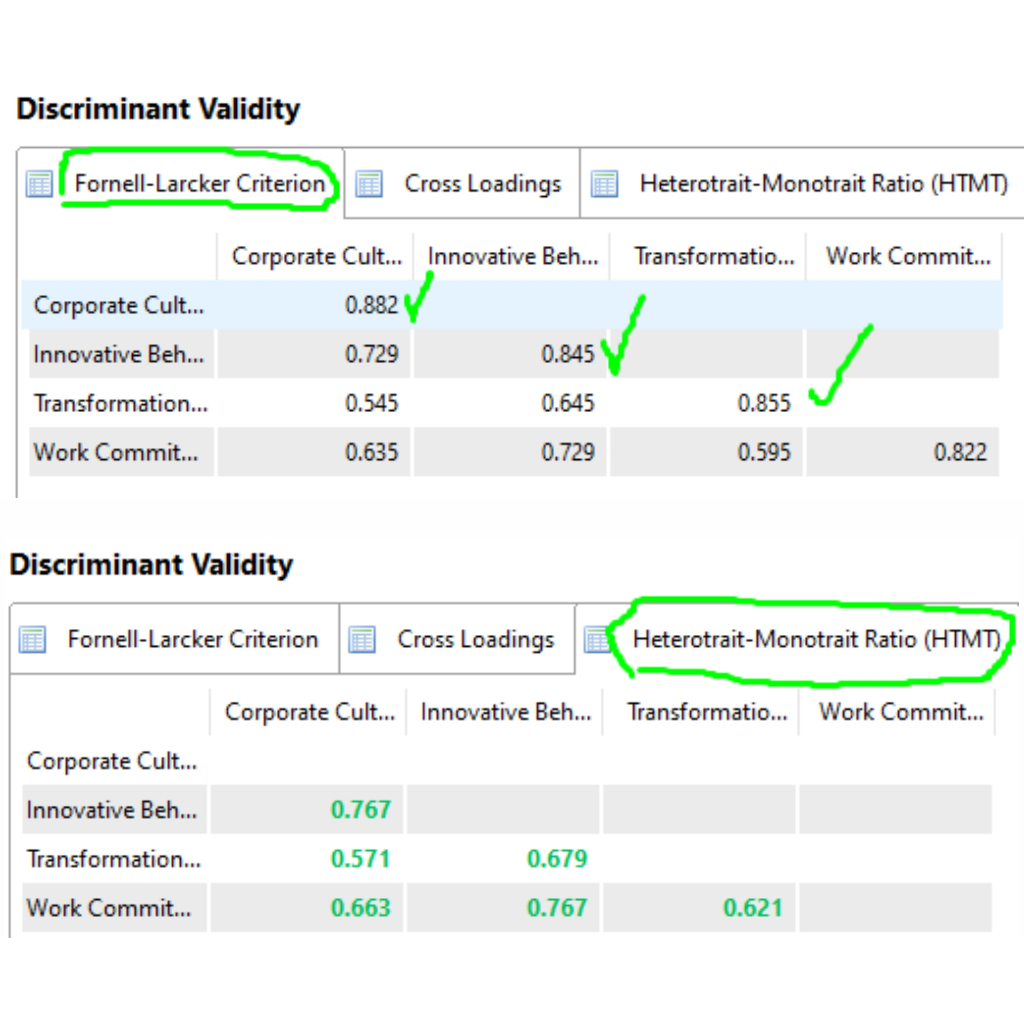Select Innovative Beh... column header in HTMT table
The image size is (1024, 1024).
click(x=506, y=711)
